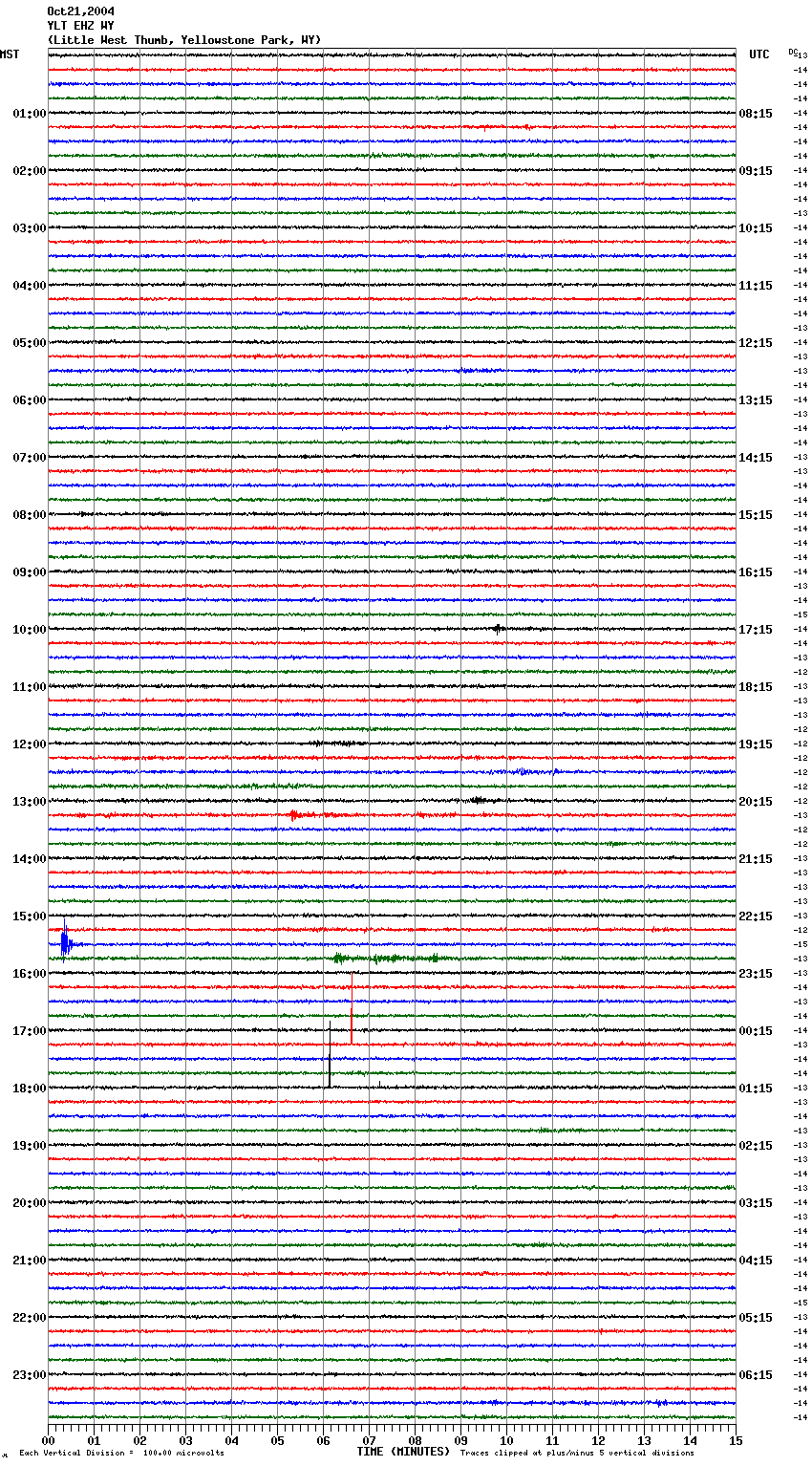This screenshot has width=812, height=1466.
Task: Click the large blue seismic burst after 15:00
Action: (x=65, y=943)
